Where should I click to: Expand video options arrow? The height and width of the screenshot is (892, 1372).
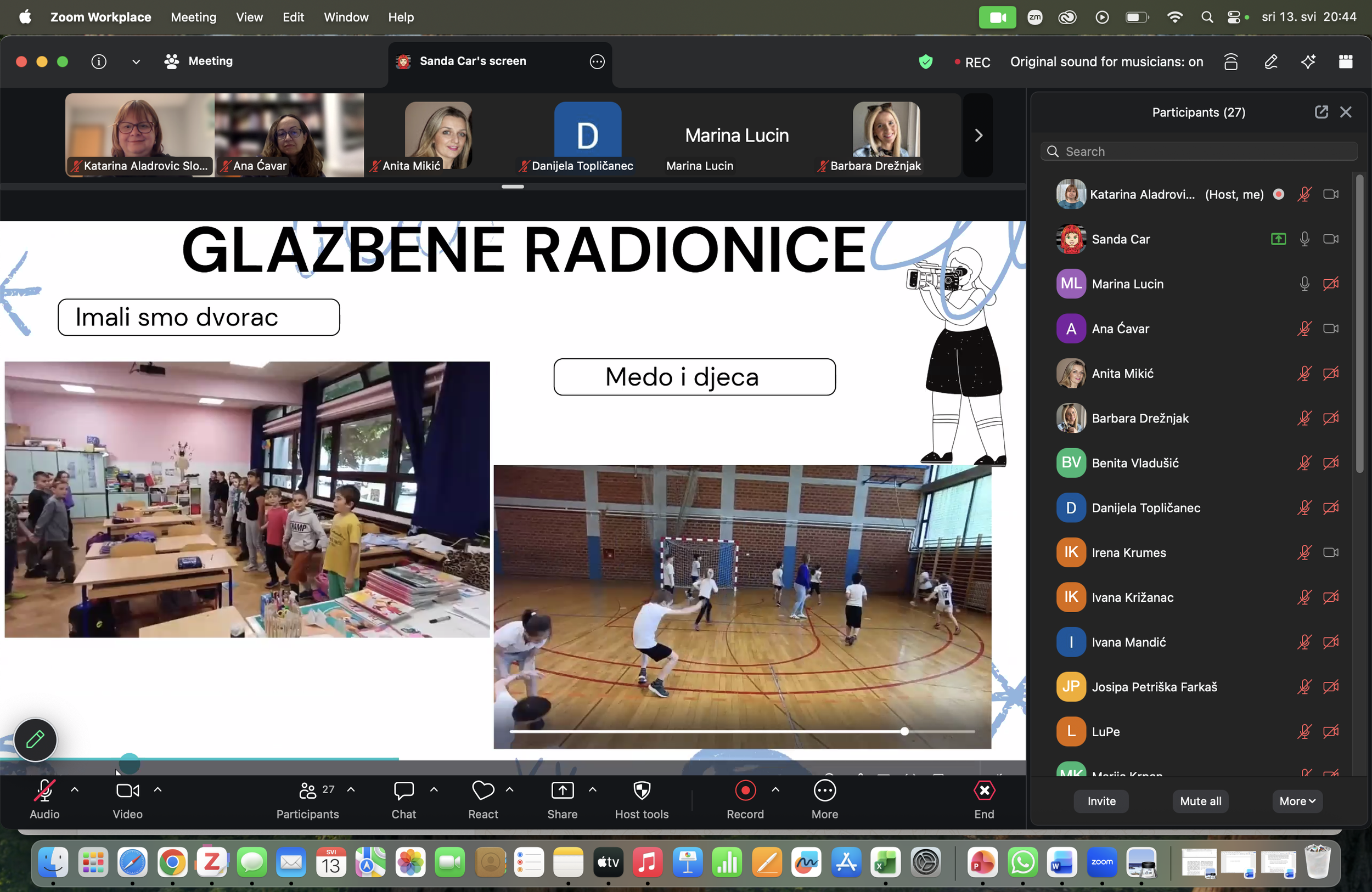click(x=158, y=790)
